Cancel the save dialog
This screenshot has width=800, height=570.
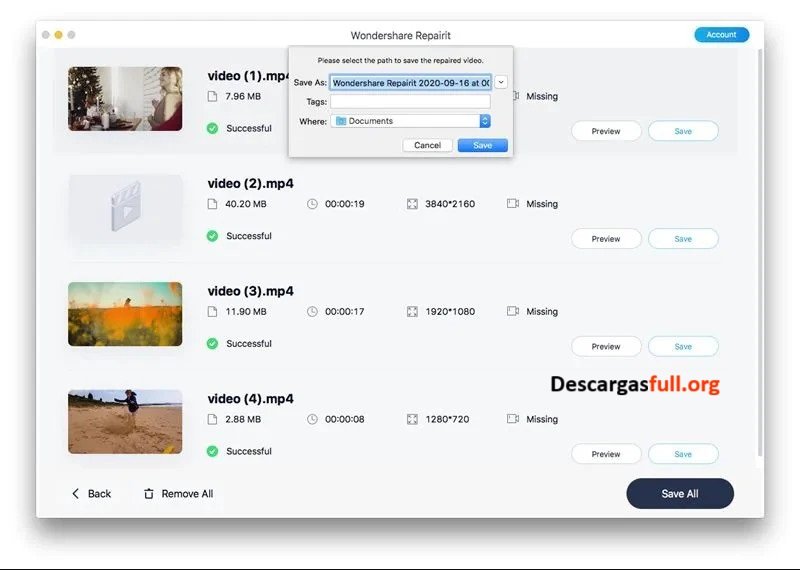point(427,145)
